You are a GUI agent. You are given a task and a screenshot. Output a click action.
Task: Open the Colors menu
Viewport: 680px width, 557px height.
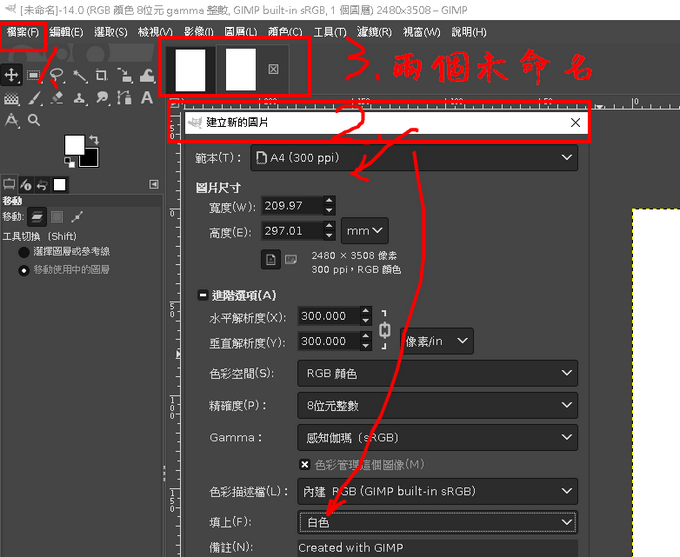(285, 32)
